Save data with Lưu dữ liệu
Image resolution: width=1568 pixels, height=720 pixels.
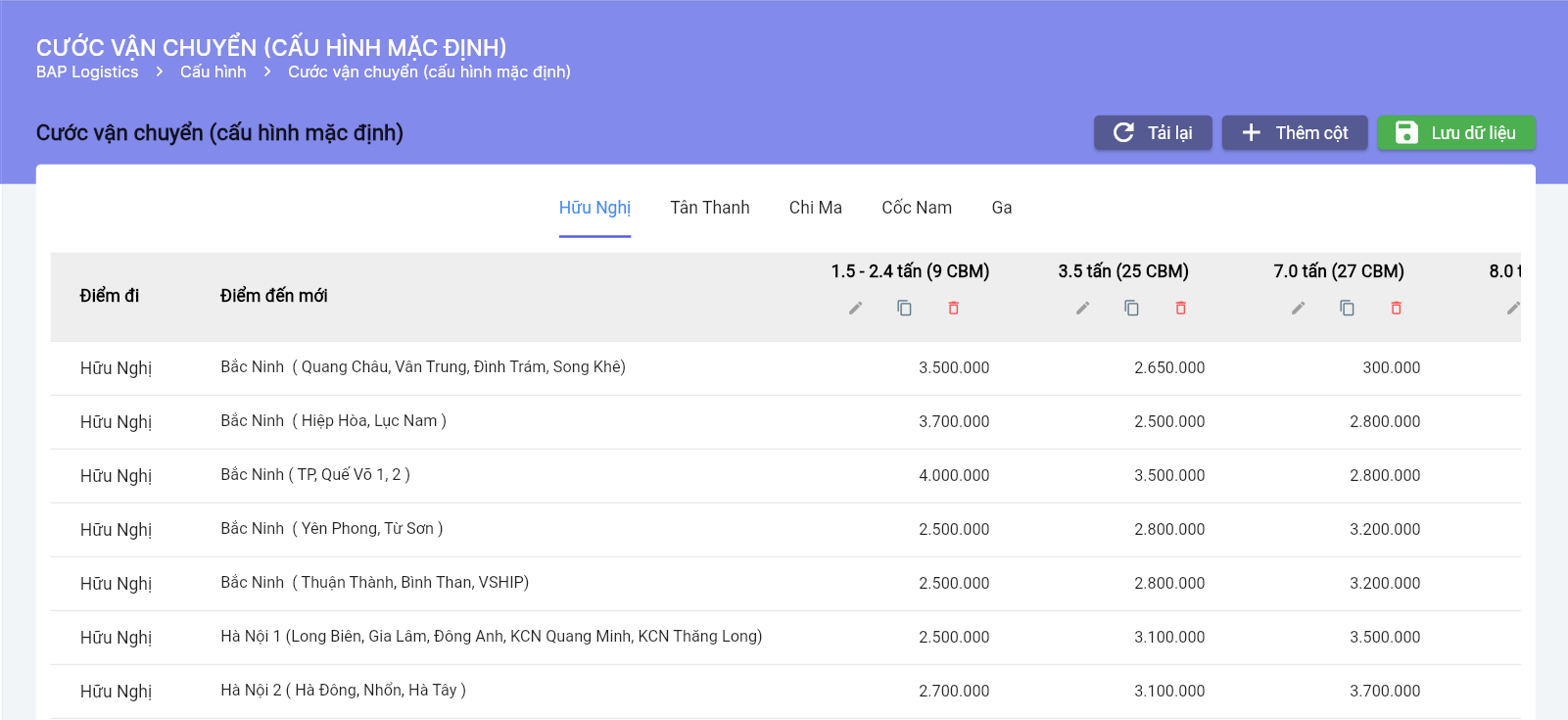tap(1455, 133)
